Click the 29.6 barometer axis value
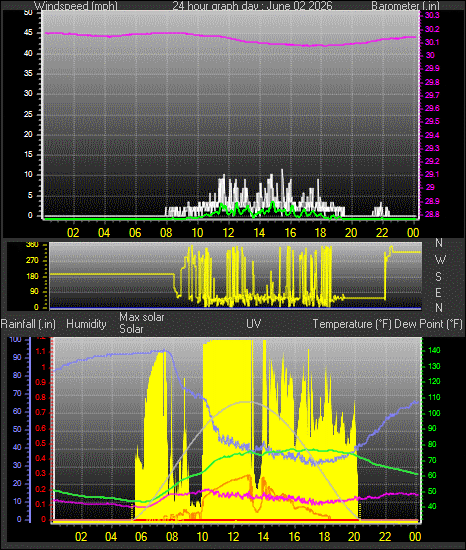Image resolution: width=466 pixels, height=550 pixels. tap(432, 108)
